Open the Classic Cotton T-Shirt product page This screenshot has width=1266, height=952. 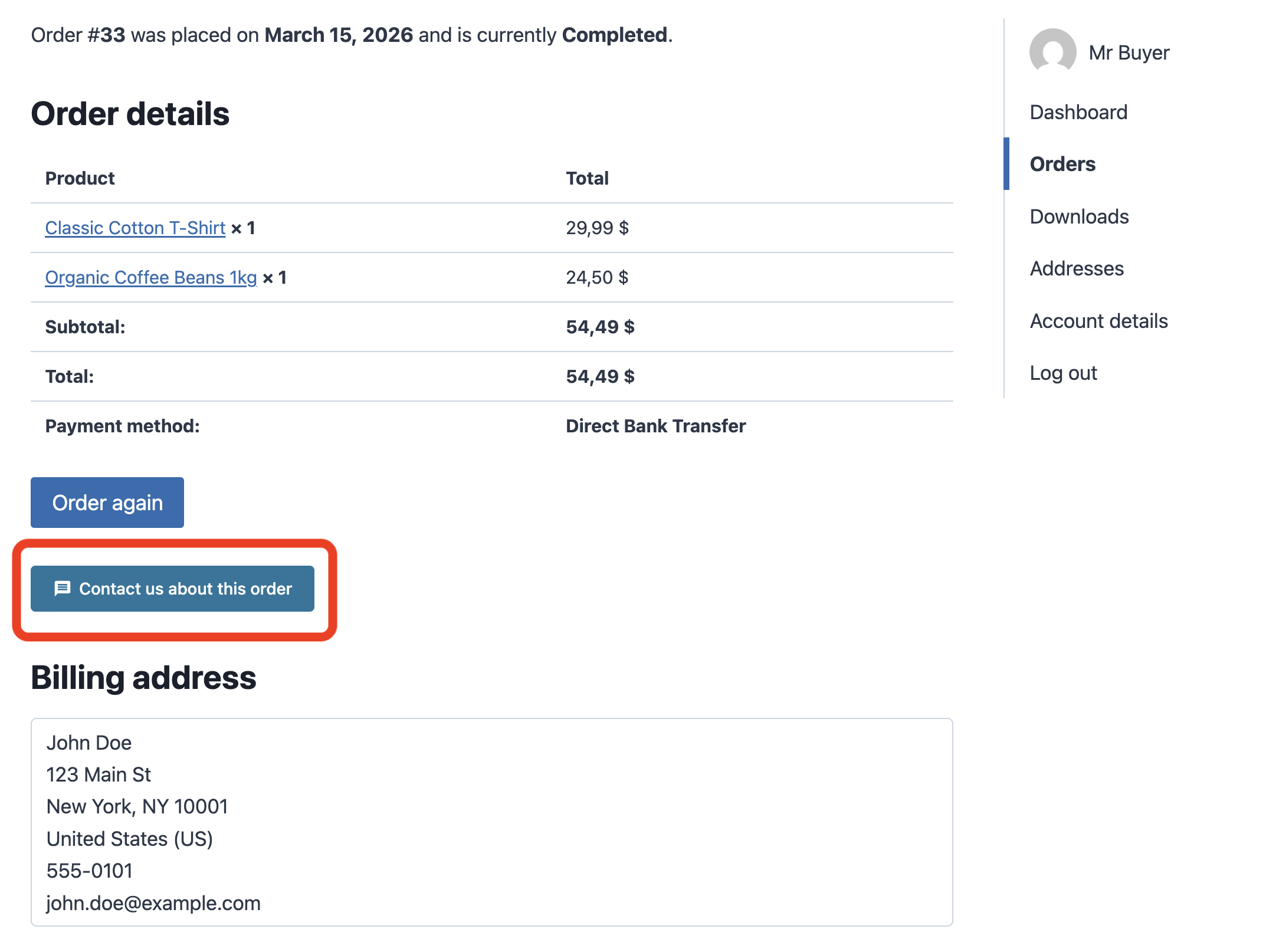(135, 228)
